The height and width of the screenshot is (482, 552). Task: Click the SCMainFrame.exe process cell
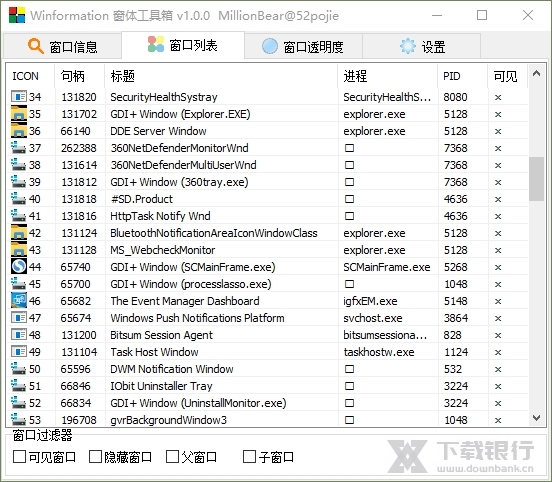point(387,267)
